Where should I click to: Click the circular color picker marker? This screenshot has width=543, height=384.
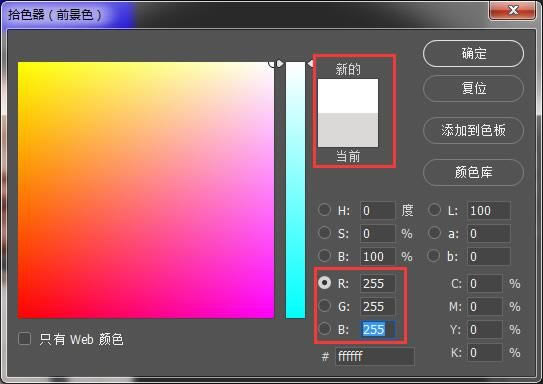point(272,64)
